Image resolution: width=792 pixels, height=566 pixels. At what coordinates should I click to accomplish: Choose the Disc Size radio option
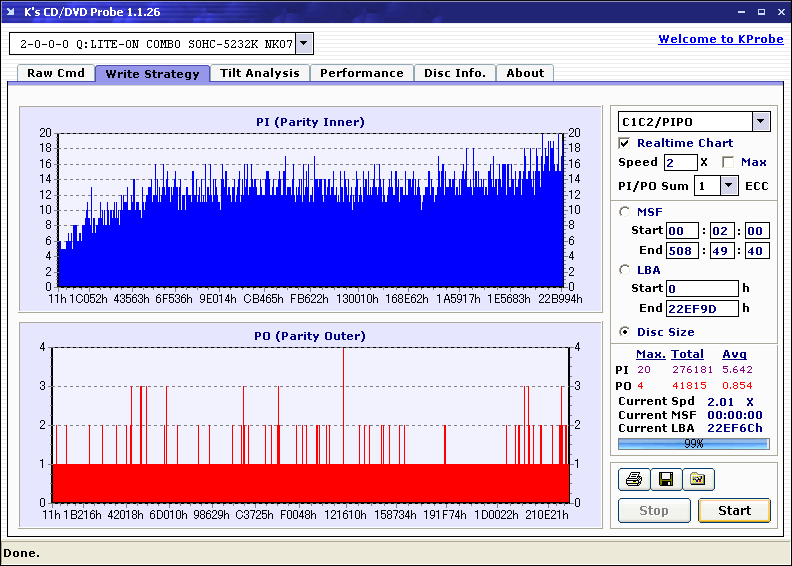[x=626, y=332]
